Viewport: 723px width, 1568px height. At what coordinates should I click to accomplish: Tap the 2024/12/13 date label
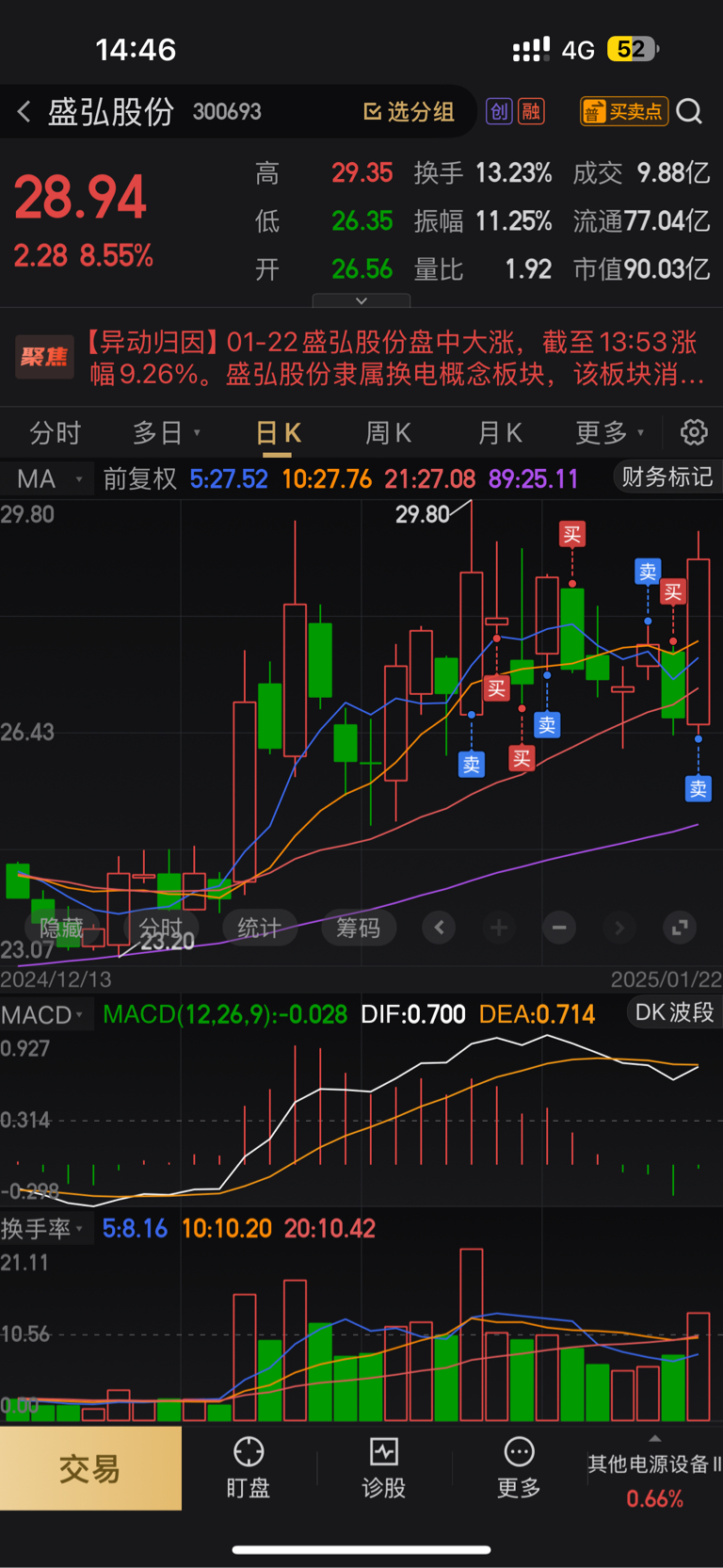pos(56,979)
